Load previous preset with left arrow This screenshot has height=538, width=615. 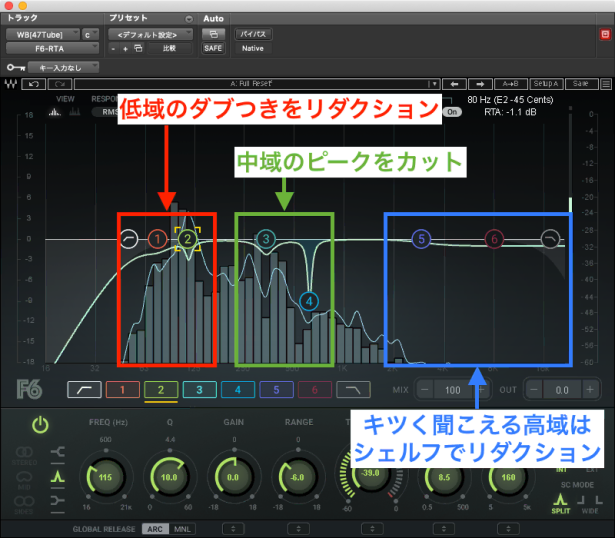(454, 84)
